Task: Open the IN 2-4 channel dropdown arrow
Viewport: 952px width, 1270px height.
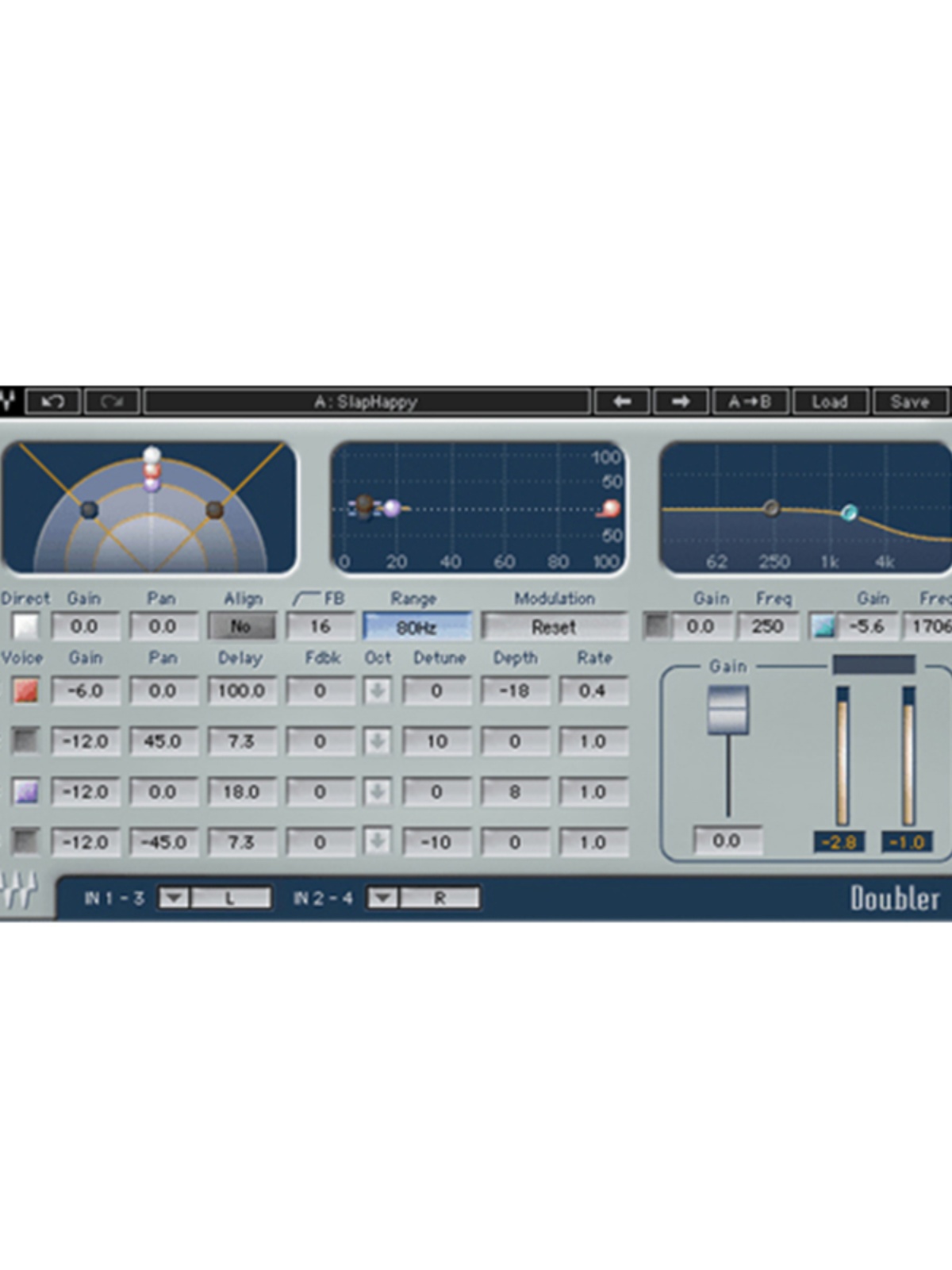Action: (x=382, y=899)
